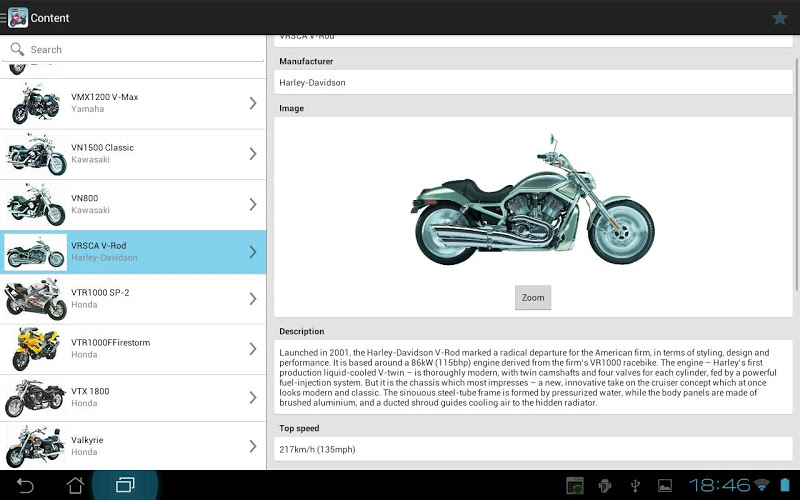This screenshot has height=500, width=800.
Task: Open the VRSCA V-Rod chevron
Action: 253,252
